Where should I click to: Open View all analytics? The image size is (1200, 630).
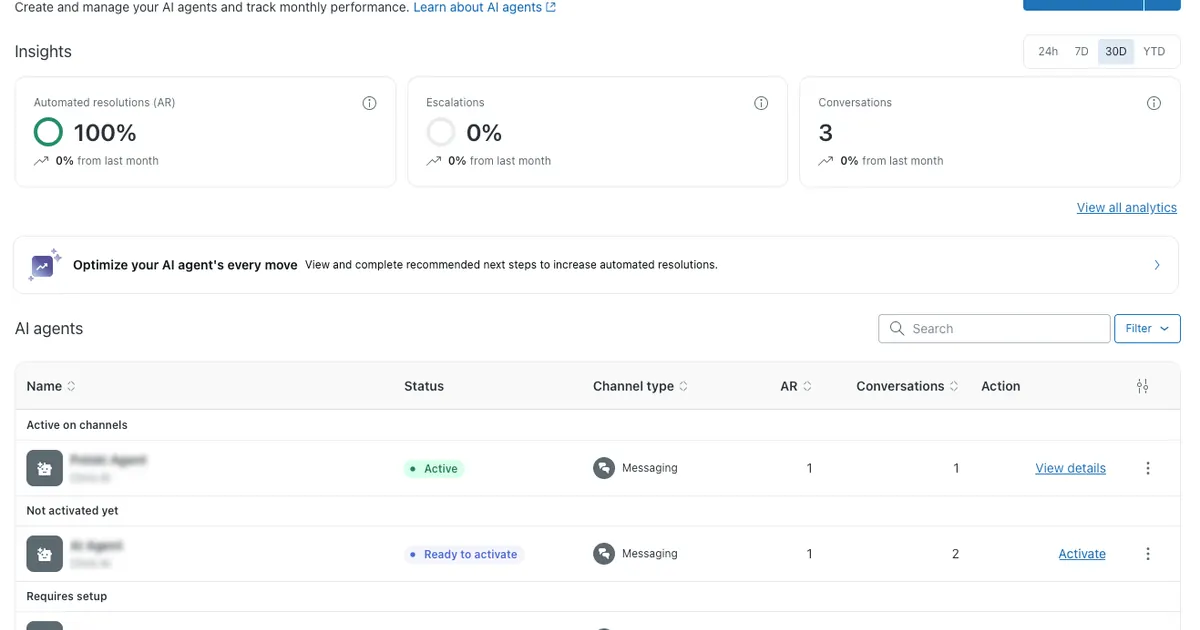[1127, 208]
